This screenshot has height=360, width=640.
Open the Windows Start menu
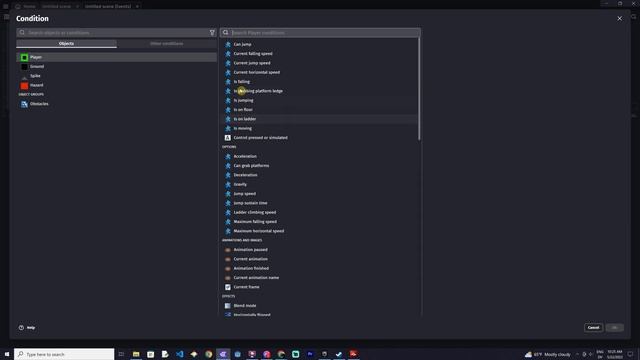[x=7, y=354]
